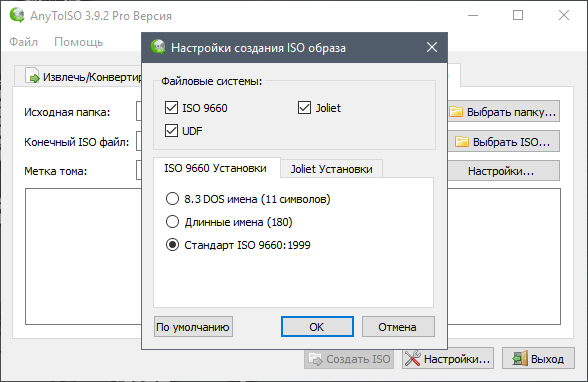
Task: Close the ISO settings dialog
Action: 432,47
